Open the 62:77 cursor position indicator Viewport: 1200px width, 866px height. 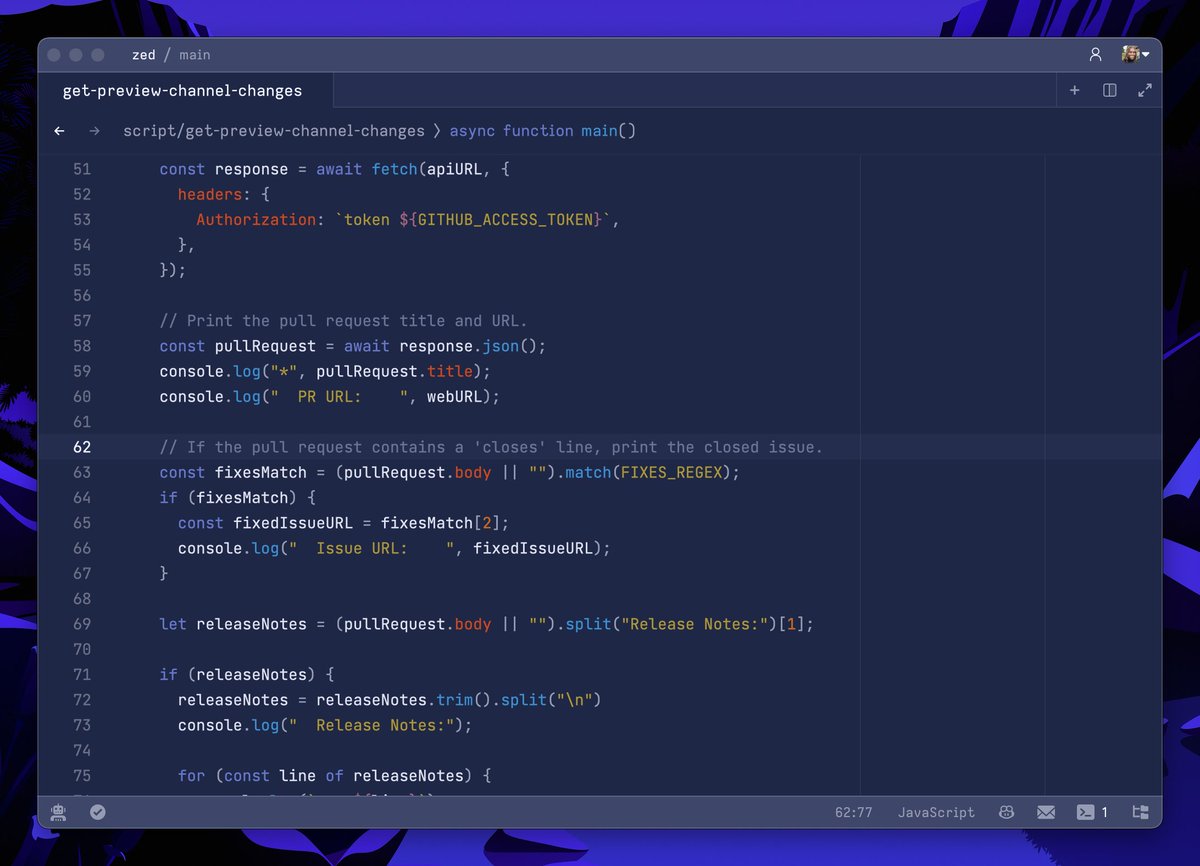[853, 812]
